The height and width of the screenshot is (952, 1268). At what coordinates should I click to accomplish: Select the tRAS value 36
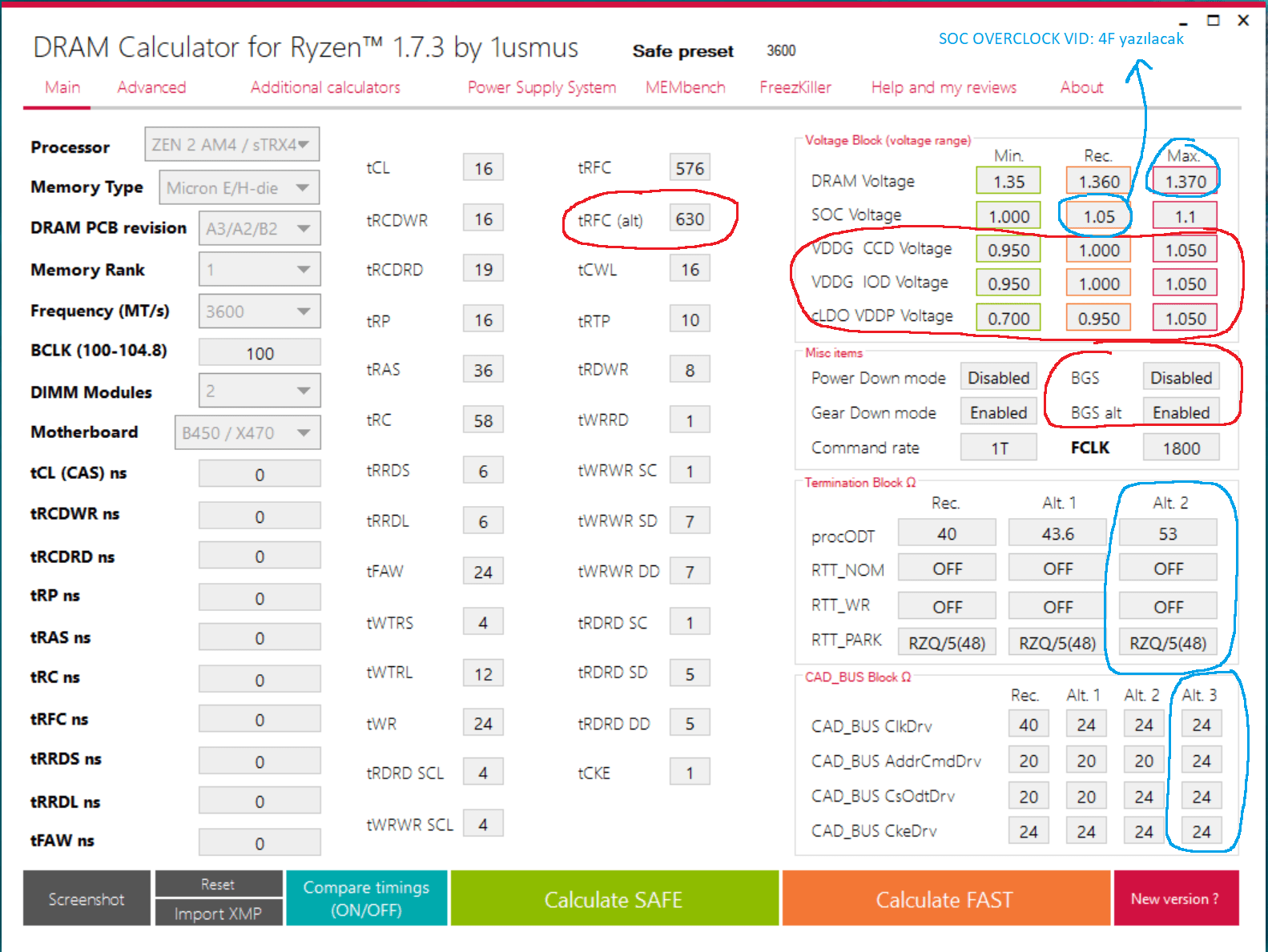483,370
